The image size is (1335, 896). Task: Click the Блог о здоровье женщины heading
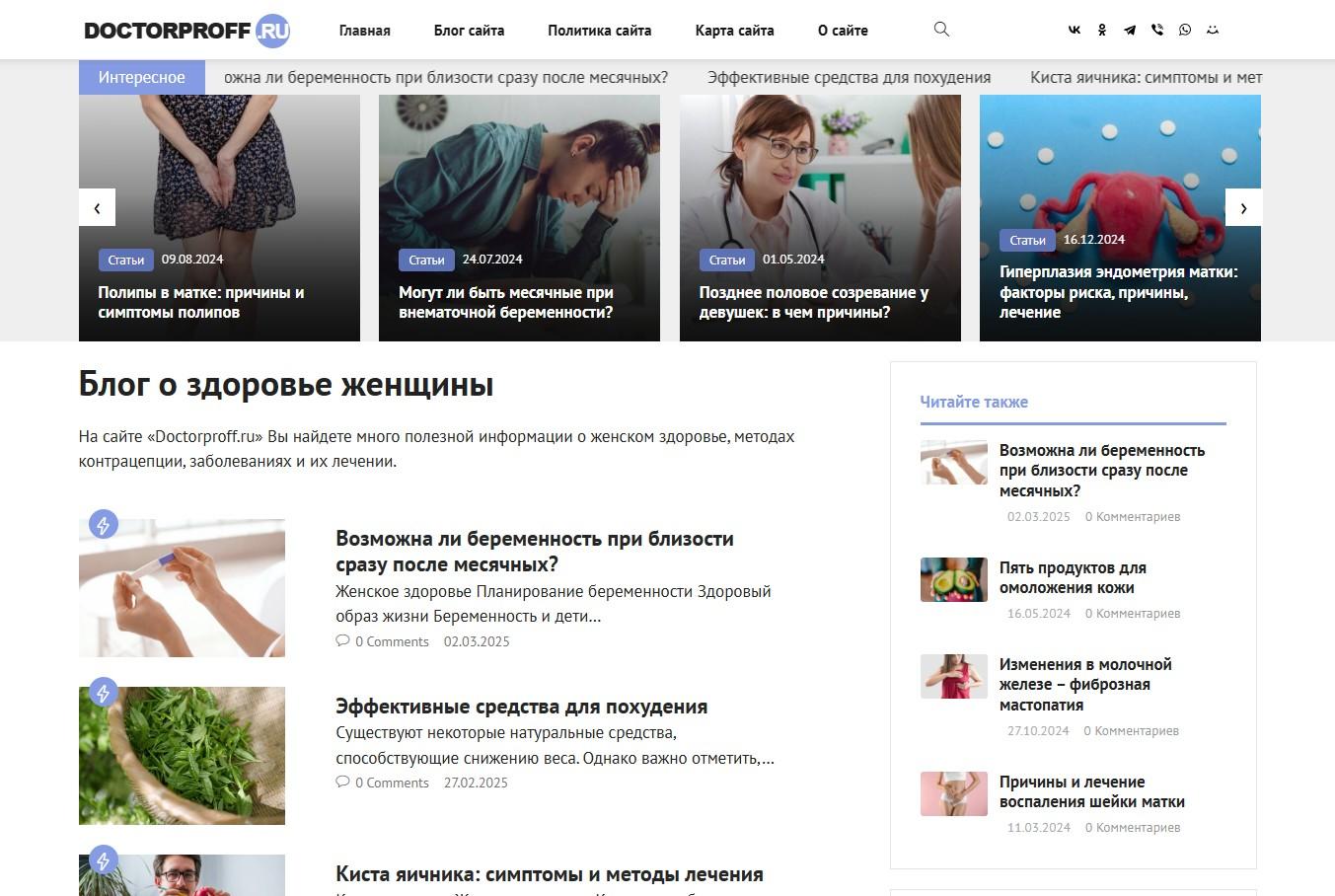point(286,384)
